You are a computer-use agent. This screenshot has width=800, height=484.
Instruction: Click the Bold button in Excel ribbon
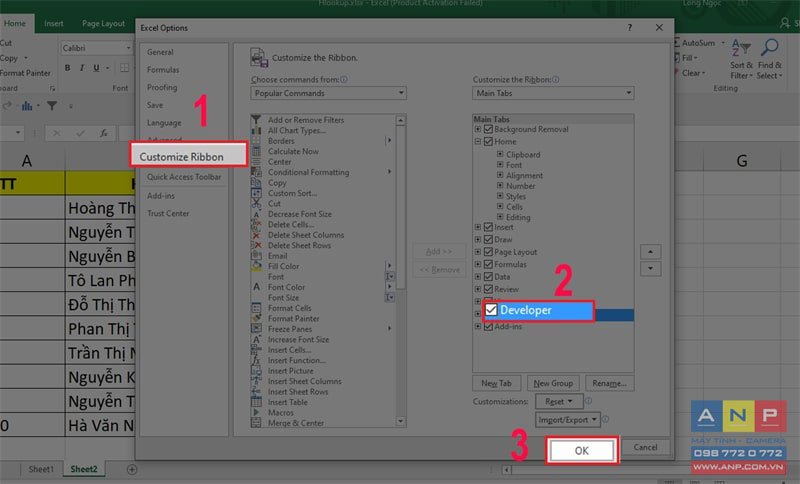67,68
